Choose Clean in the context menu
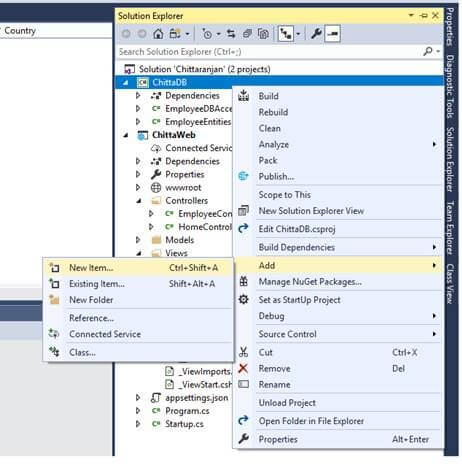462x473 pixels. (x=269, y=128)
